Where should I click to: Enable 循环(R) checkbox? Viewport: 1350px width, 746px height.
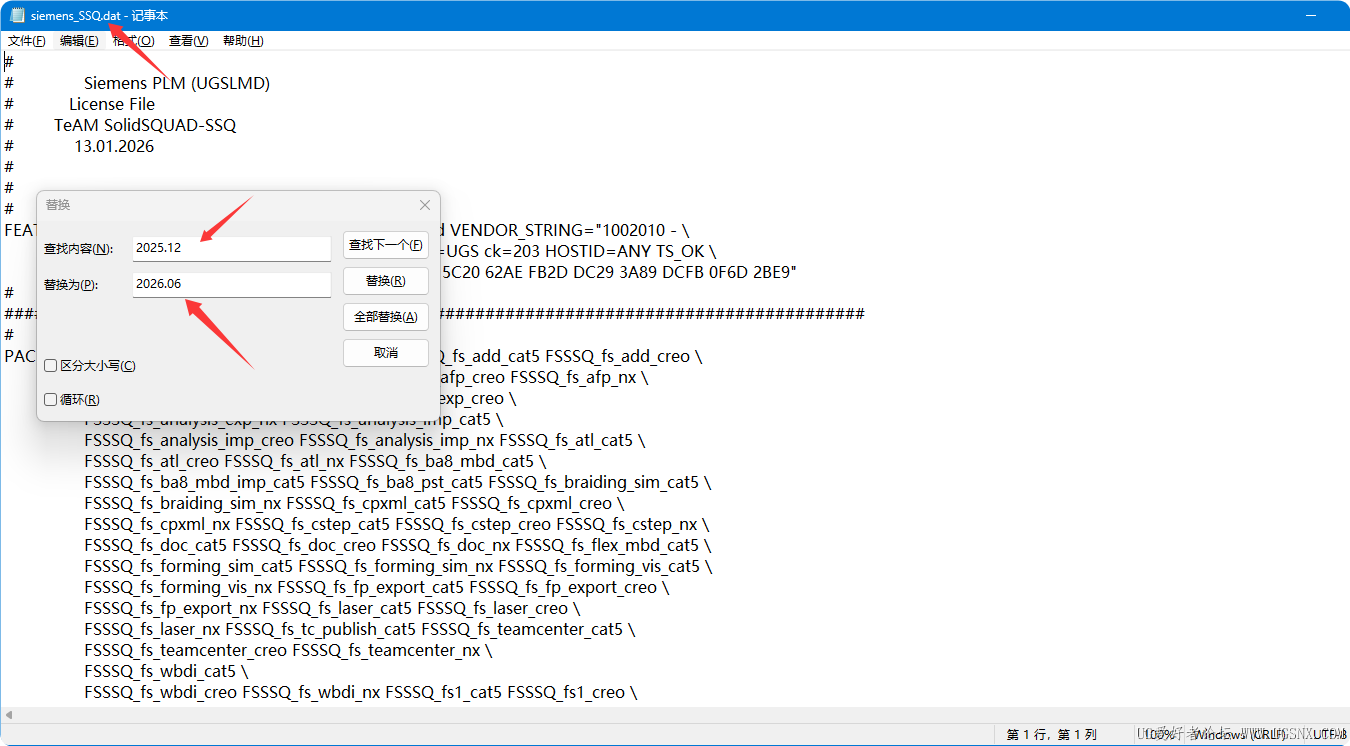tap(51, 399)
